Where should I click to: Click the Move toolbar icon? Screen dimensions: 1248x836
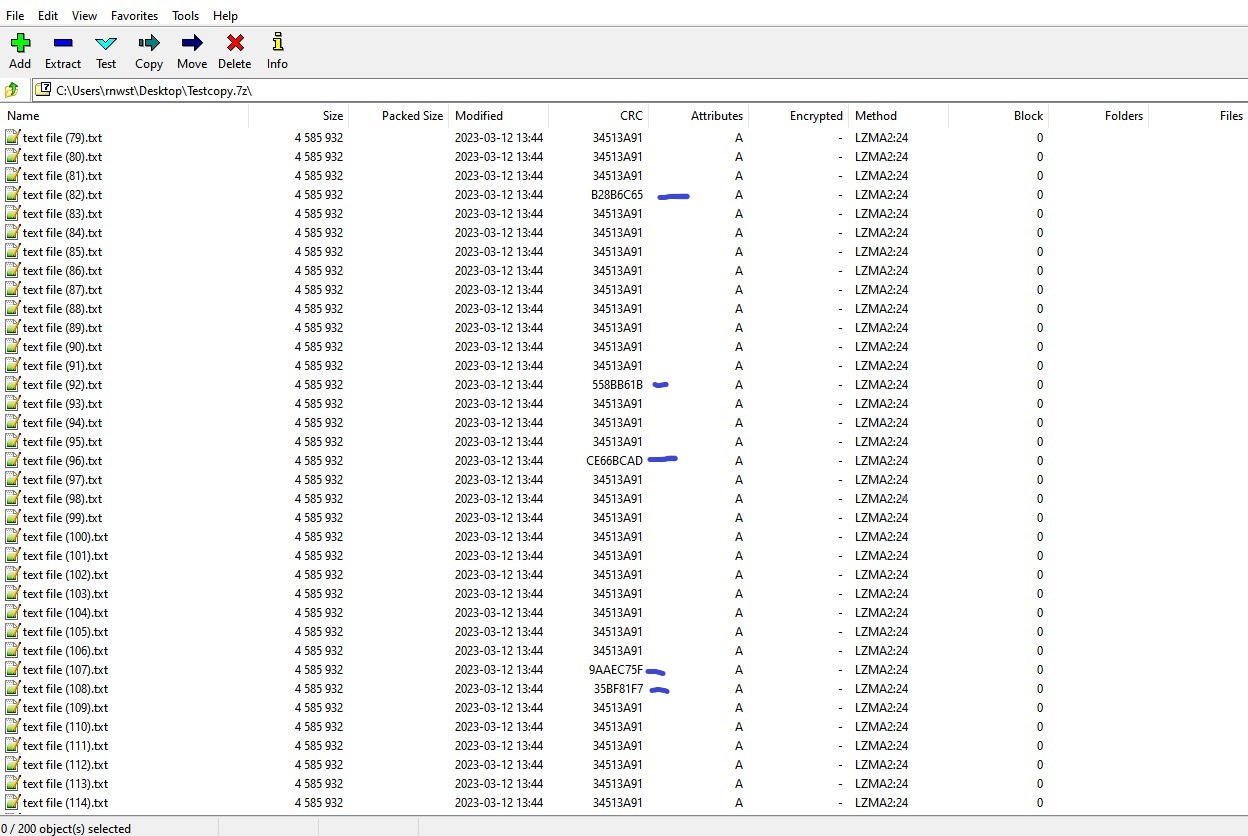click(x=192, y=43)
